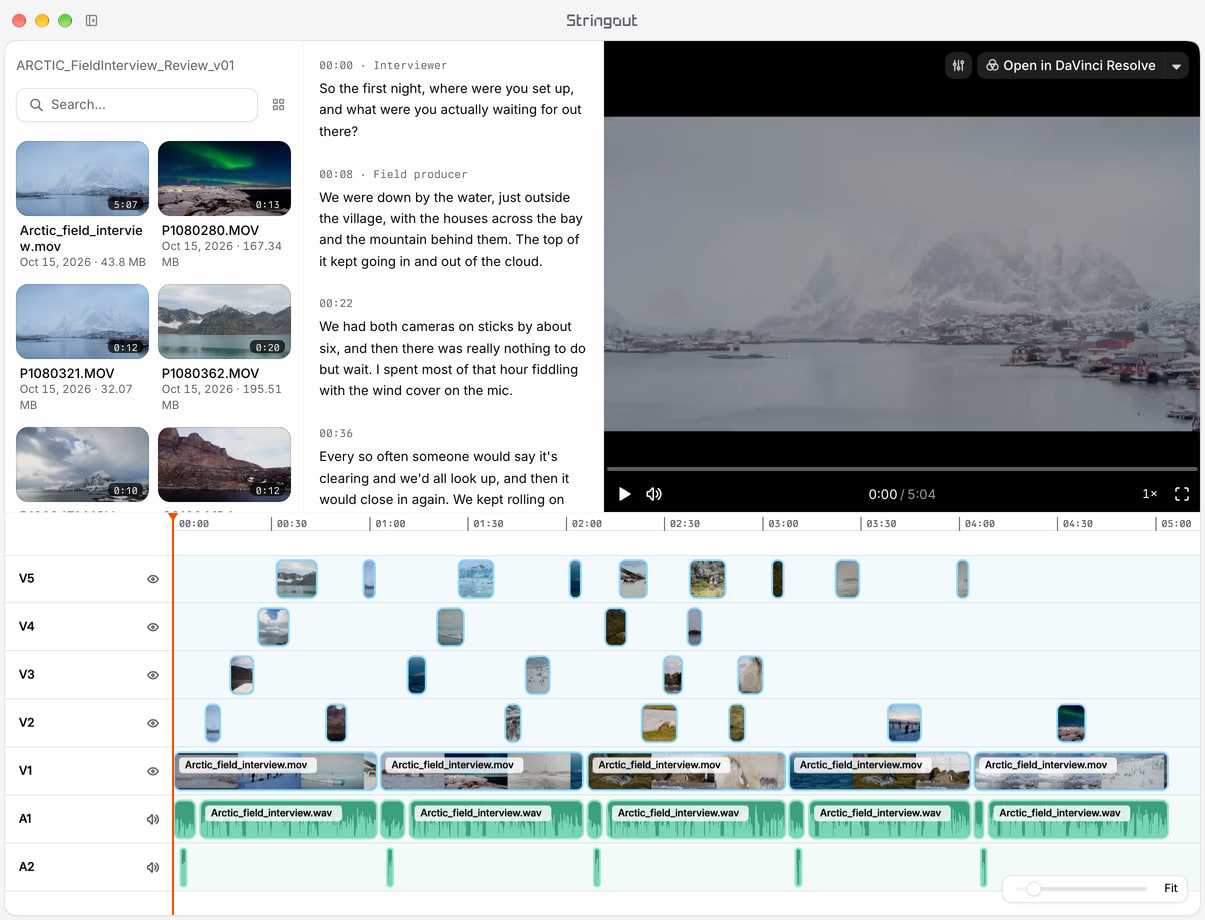
Task: Jump to transcript timestamp 00:22
Action: point(336,303)
